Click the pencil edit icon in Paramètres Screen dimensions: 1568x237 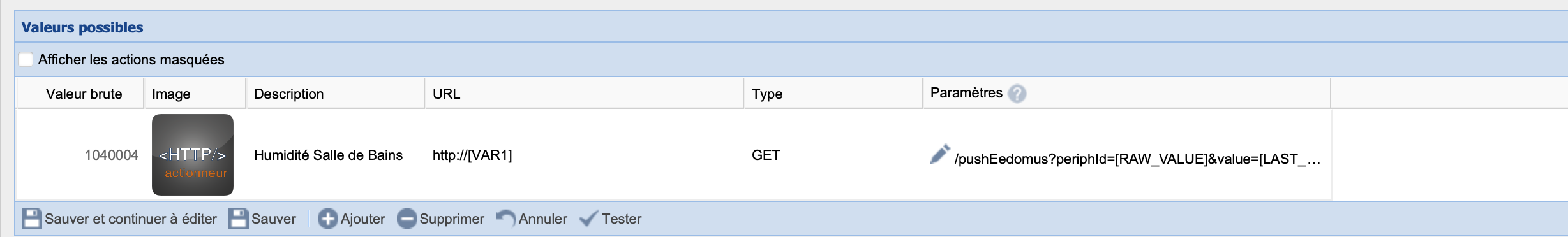point(940,154)
